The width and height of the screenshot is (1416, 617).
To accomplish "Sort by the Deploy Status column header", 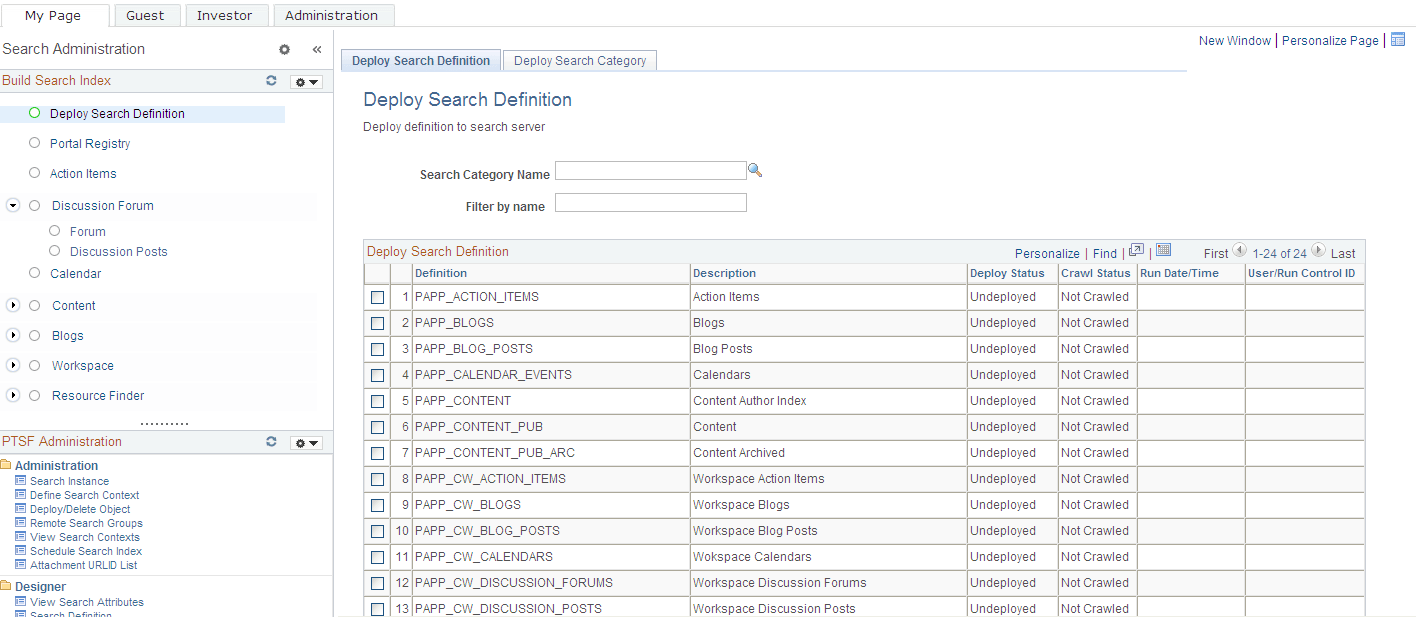I will tap(1007, 273).
